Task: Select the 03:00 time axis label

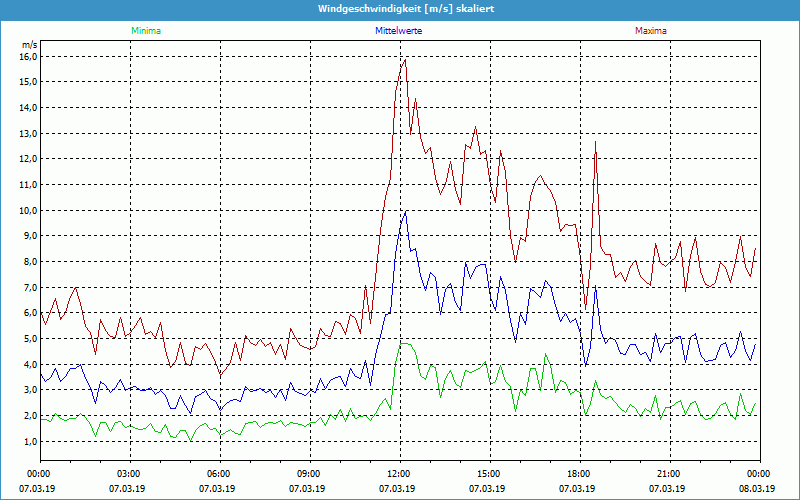Action: click(129, 473)
